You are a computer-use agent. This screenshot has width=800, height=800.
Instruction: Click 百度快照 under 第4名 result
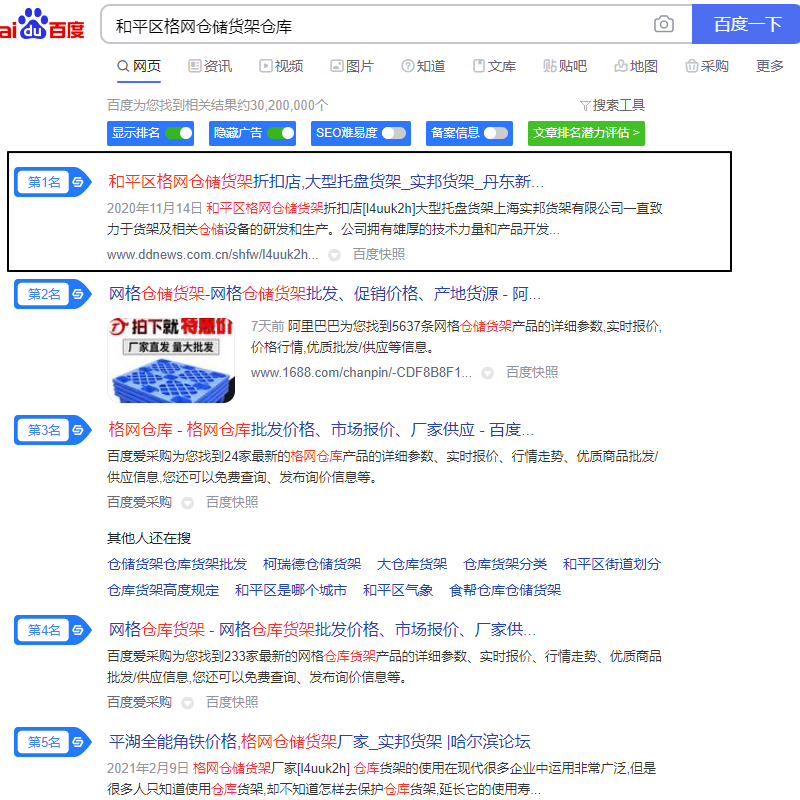click(x=232, y=703)
